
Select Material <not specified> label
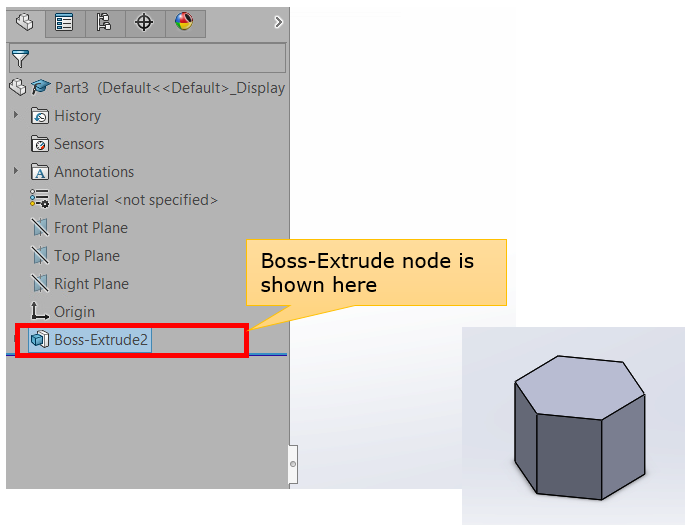(136, 200)
